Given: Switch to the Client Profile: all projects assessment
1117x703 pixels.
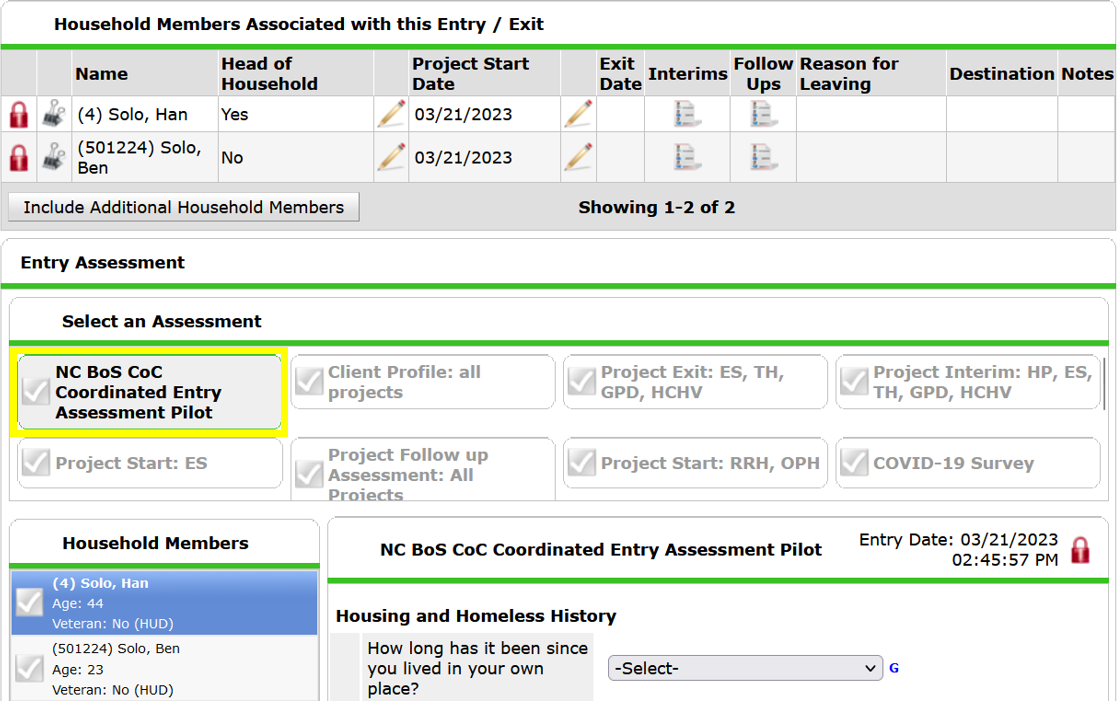Looking at the screenshot, I should (x=422, y=382).
